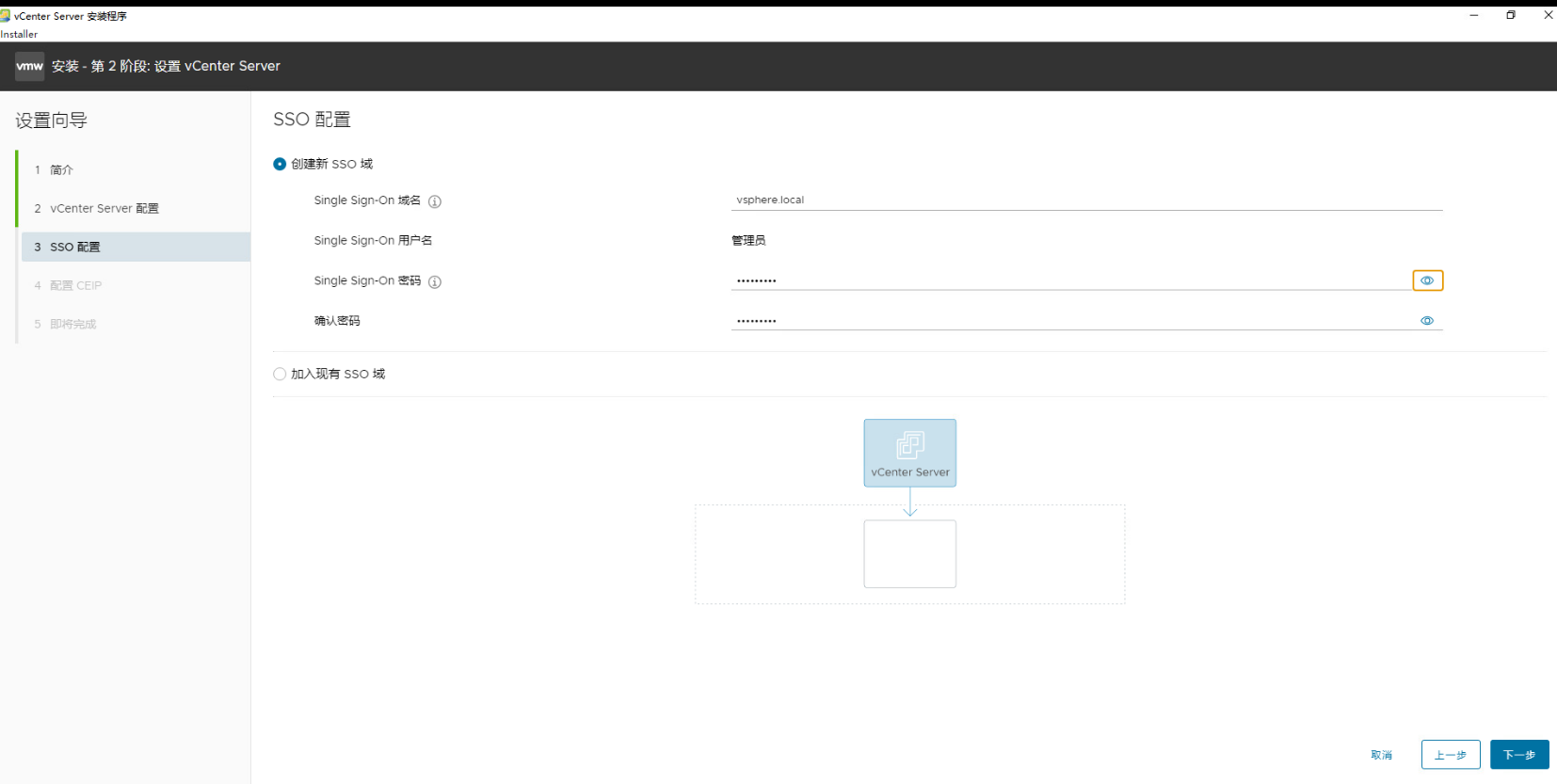Click the SSO 配置 heading
The image size is (1557, 784).
pos(312,120)
